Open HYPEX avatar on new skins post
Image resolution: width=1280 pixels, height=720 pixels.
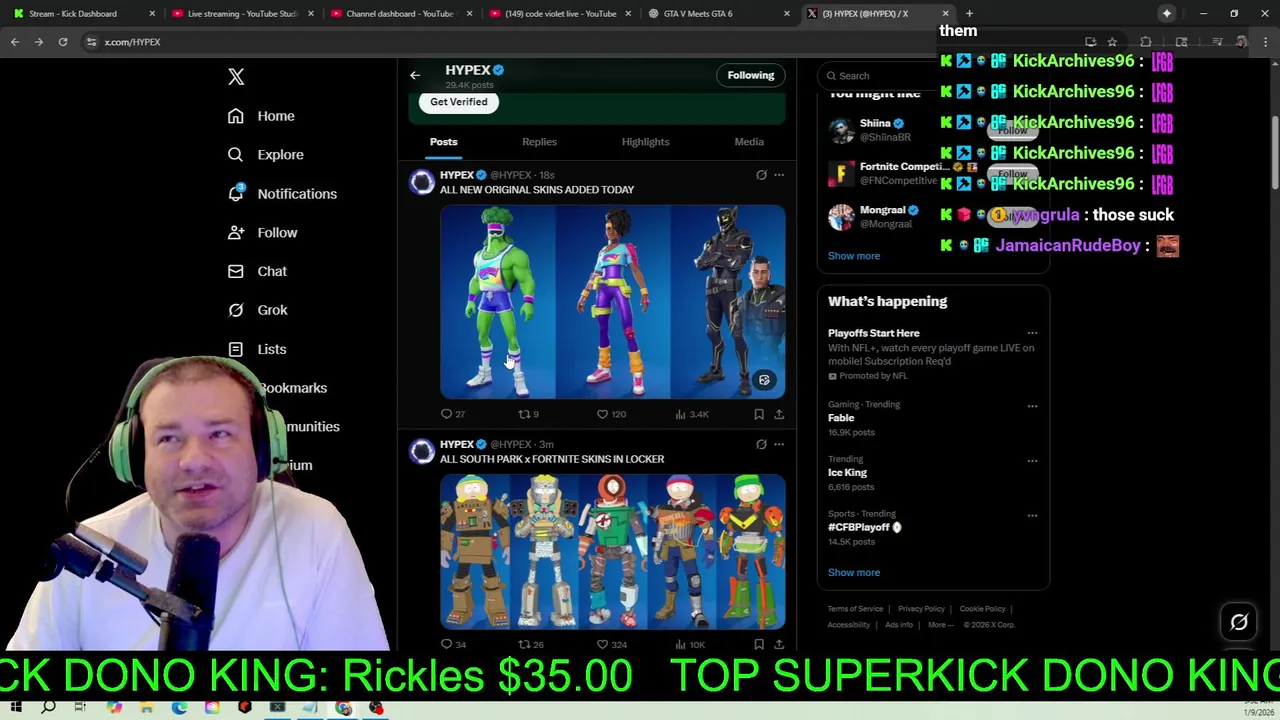click(422, 182)
